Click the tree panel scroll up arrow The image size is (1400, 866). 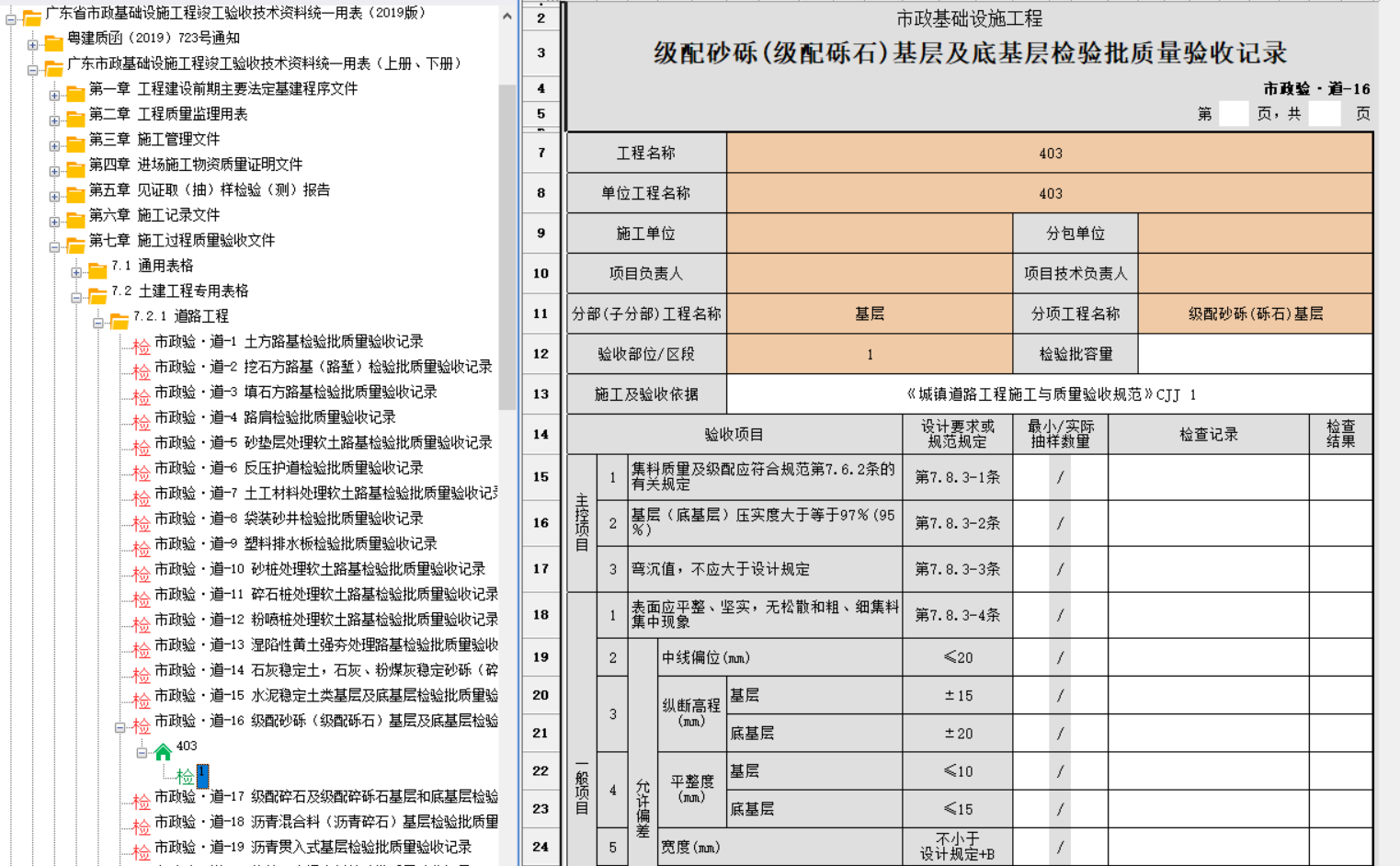(x=507, y=16)
